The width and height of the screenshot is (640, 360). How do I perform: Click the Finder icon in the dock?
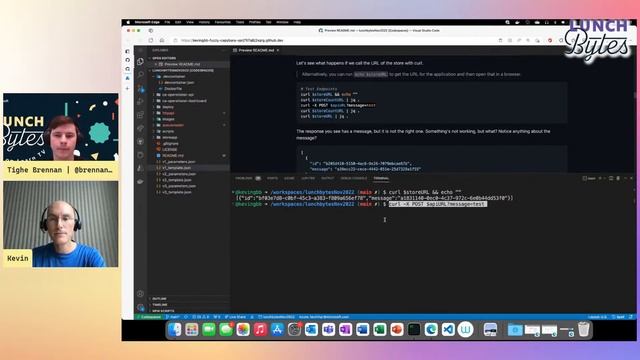click(x=175, y=329)
